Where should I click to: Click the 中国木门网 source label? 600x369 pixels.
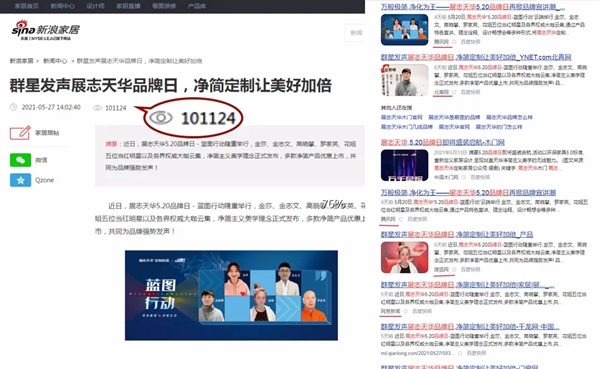pos(446,177)
